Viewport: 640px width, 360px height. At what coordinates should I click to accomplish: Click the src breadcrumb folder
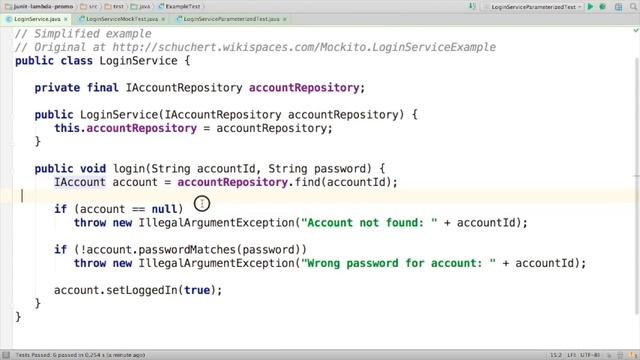point(89,7)
